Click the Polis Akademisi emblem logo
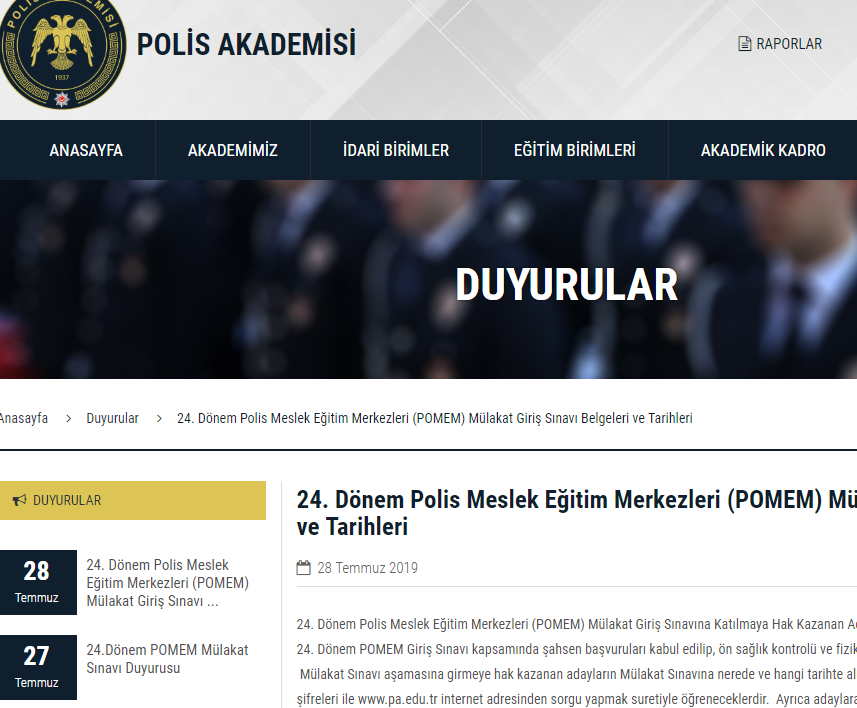This screenshot has height=708, width=857. click(x=62, y=53)
